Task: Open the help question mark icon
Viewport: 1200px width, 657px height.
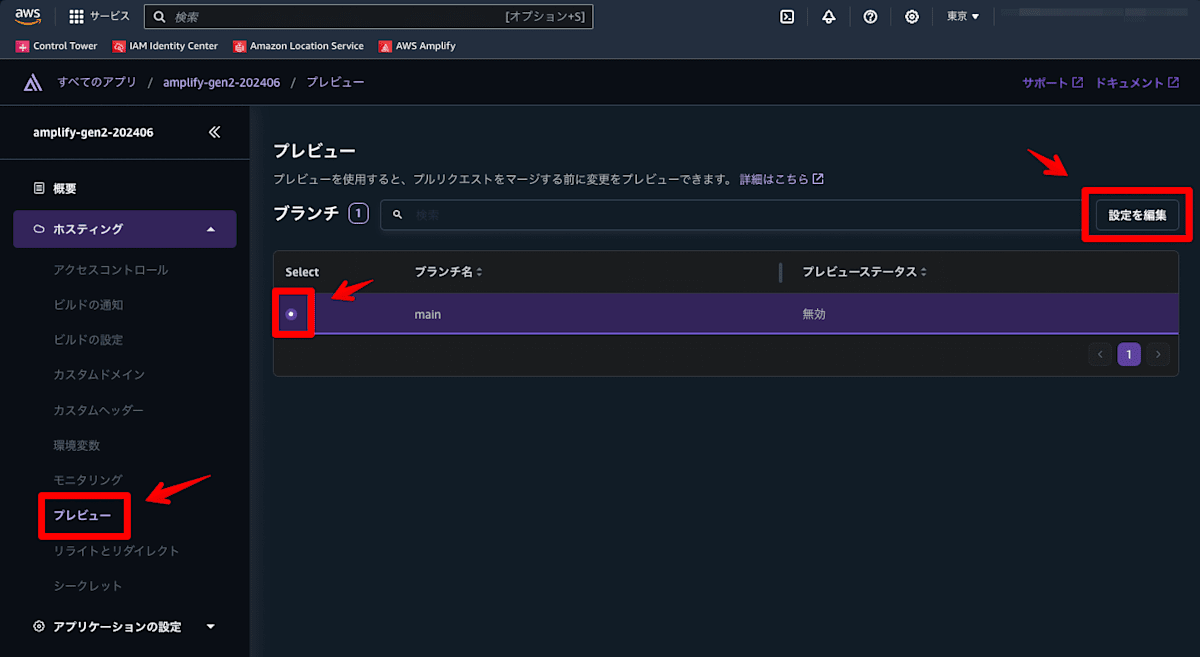Action: pos(870,17)
